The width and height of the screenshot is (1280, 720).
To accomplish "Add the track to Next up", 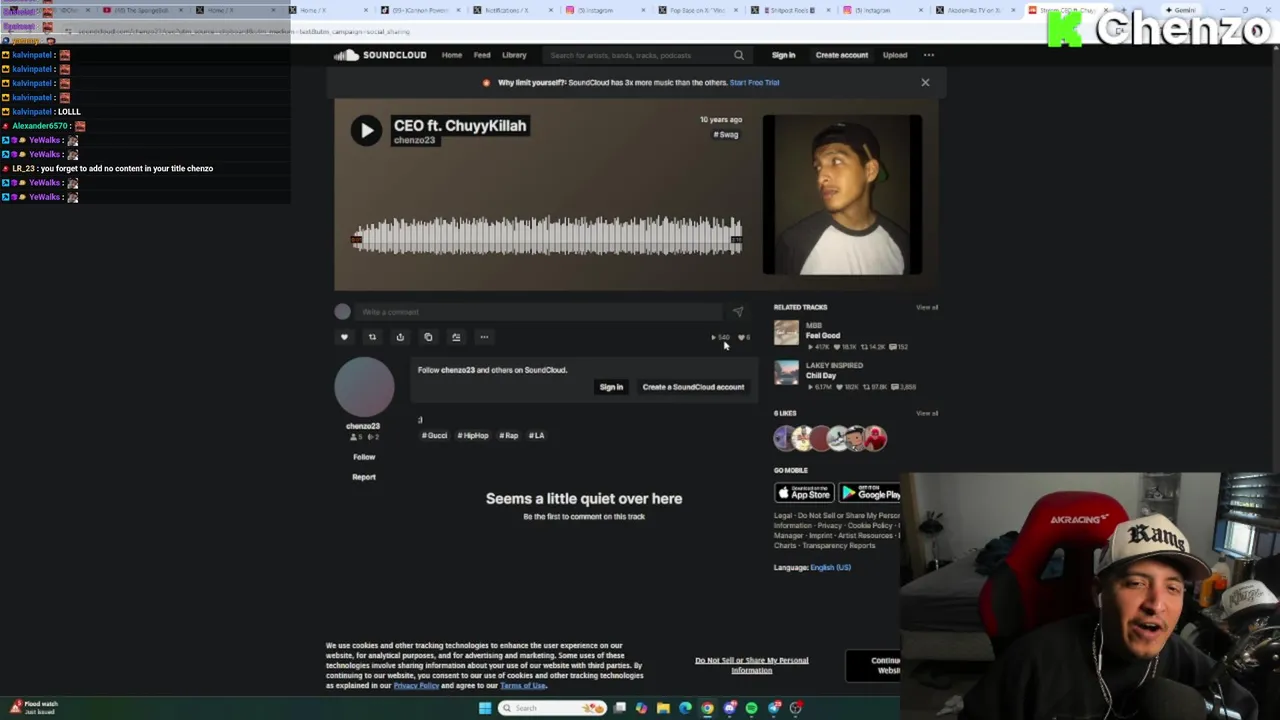I will pos(456,337).
